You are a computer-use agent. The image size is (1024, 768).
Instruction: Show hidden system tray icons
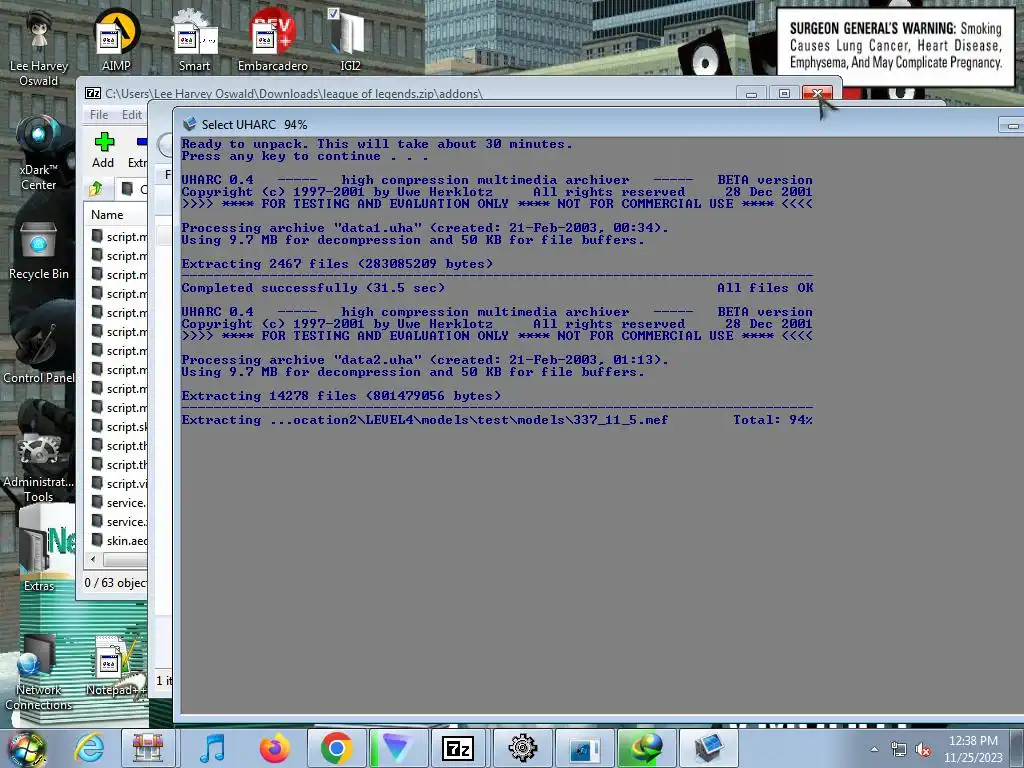pos(874,750)
